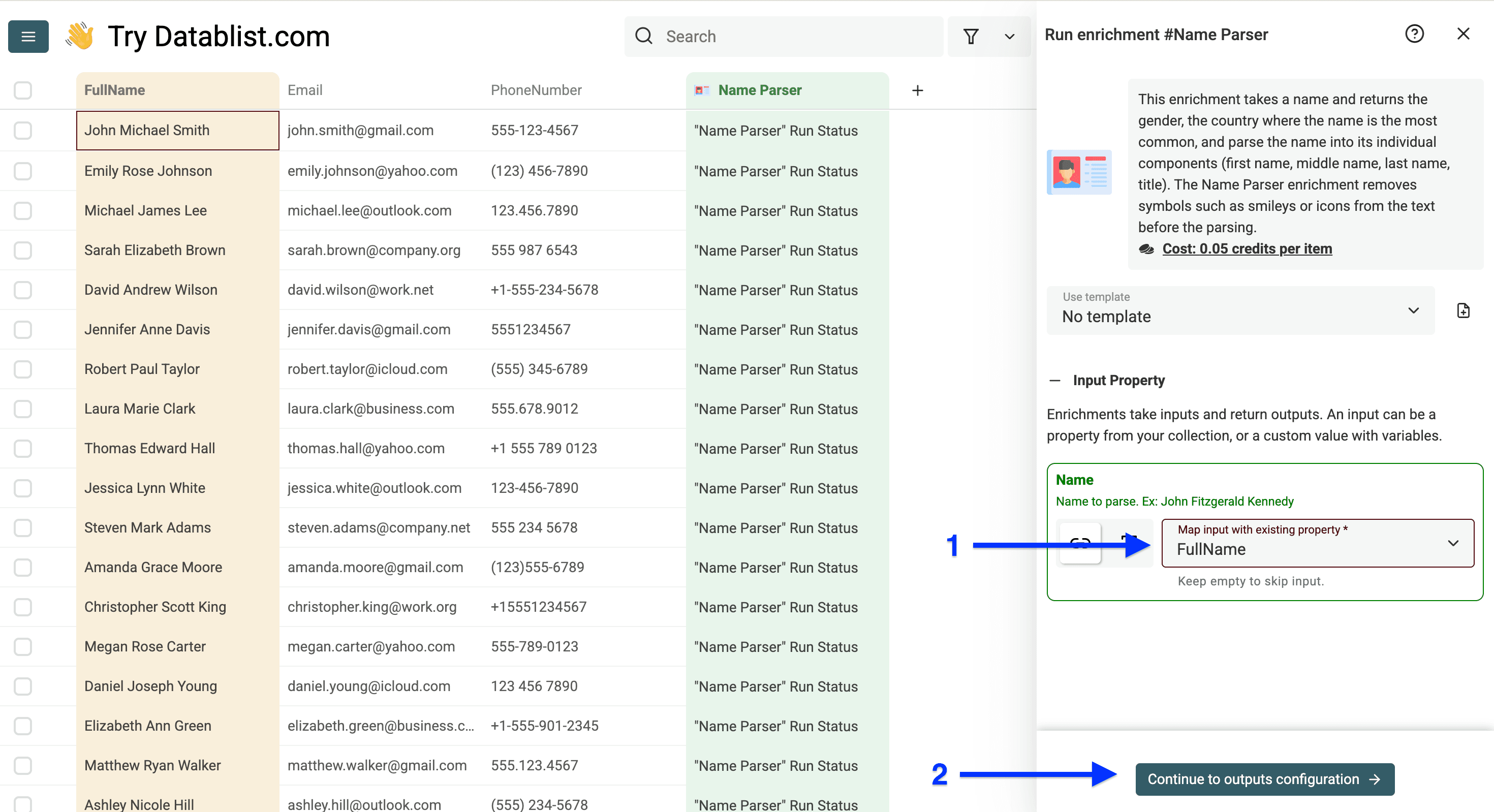
Task: Click the Name Parser column badge icon
Action: (x=702, y=90)
